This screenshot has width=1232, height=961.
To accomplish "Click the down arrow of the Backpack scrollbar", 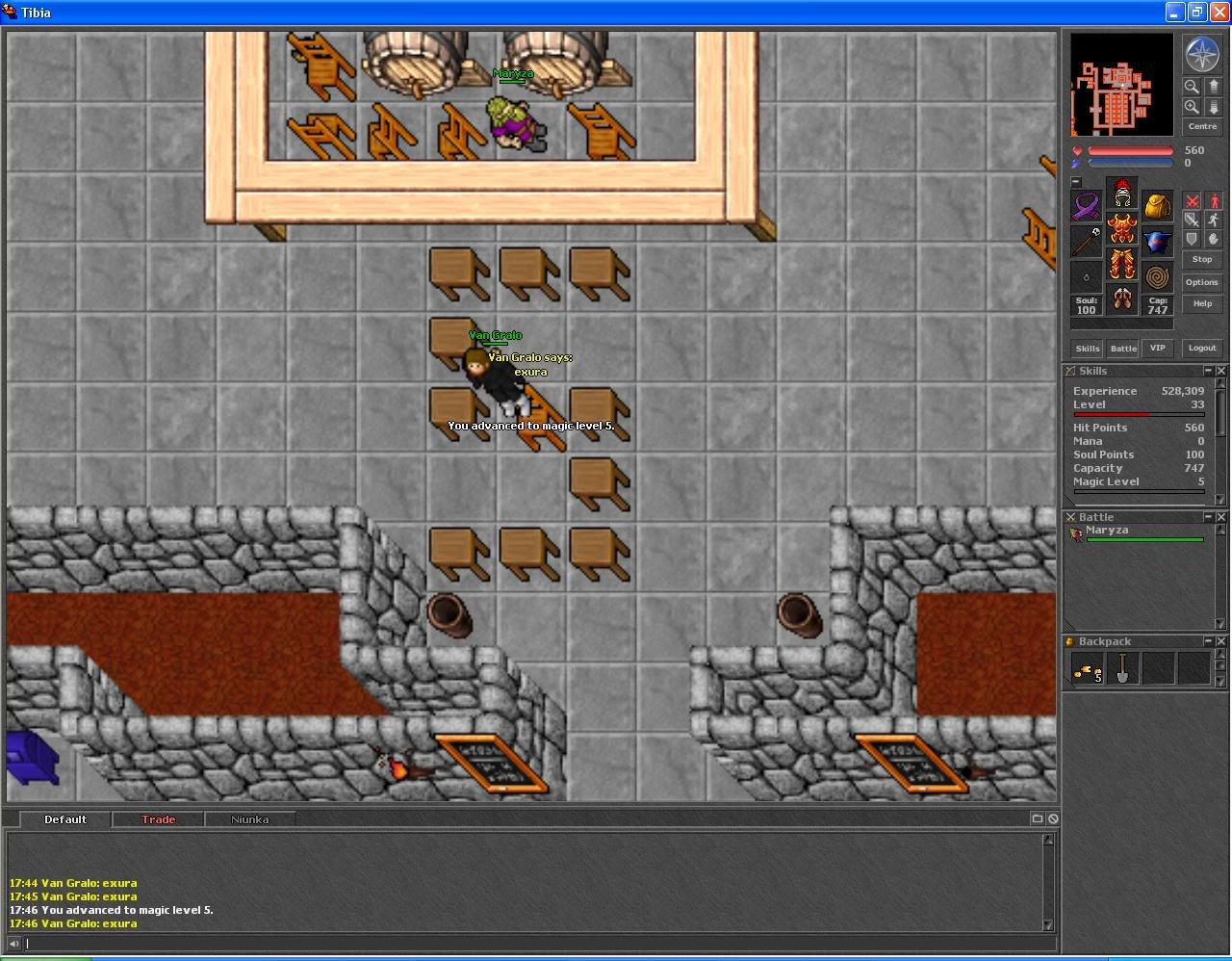I will pos(1221,681).
